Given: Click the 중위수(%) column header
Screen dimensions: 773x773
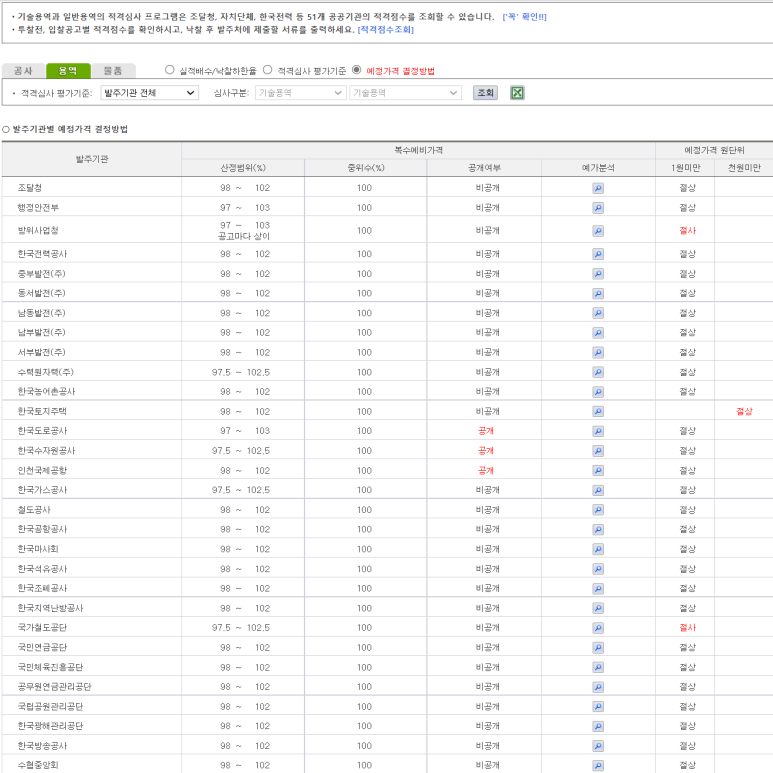Looking at the screenshot, I should 365,168.
